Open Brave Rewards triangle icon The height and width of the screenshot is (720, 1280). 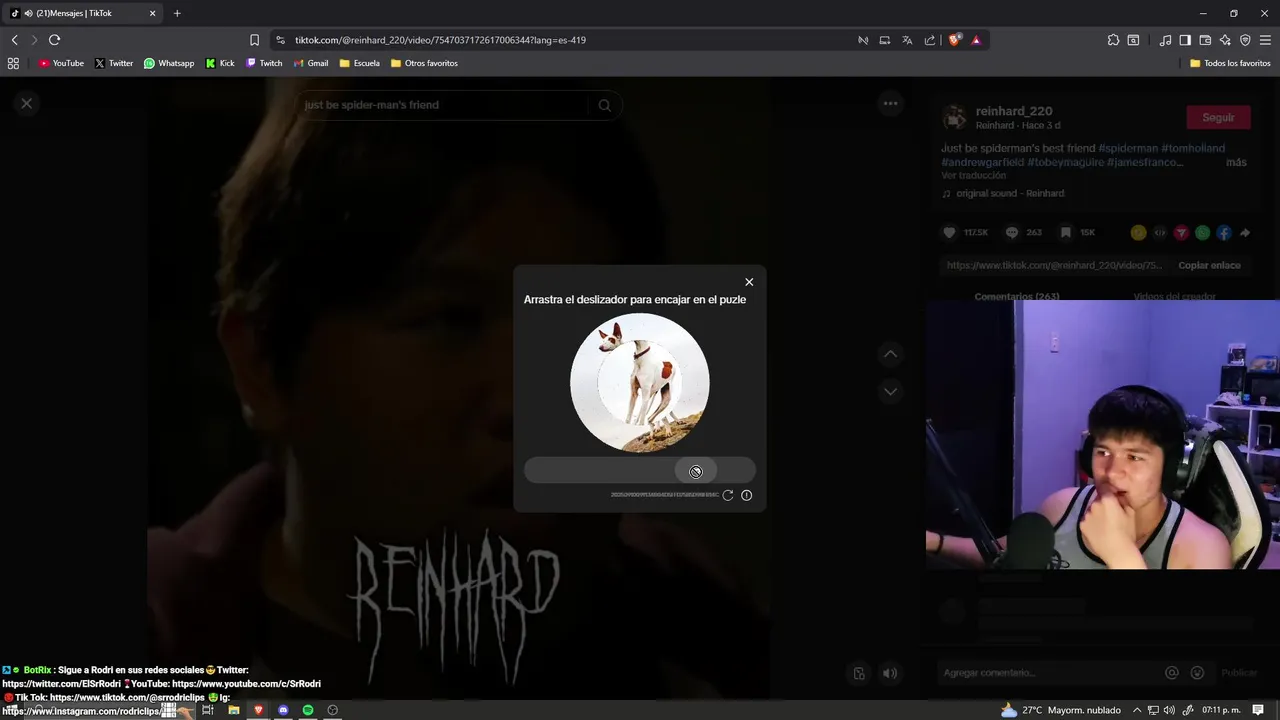point(976,40)
